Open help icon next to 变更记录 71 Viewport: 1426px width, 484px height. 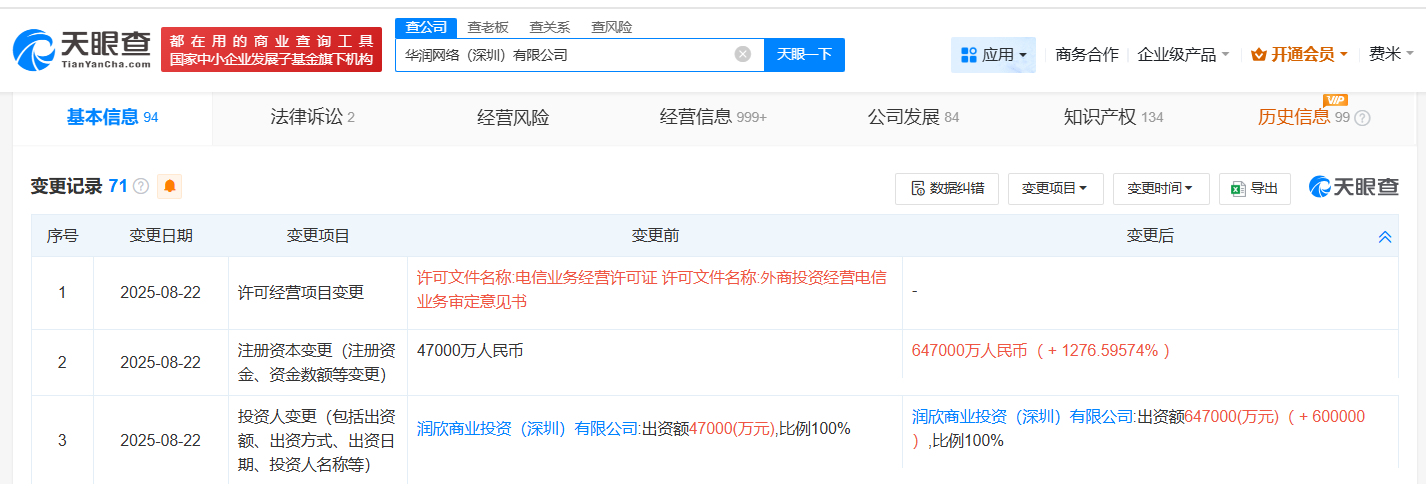(x=141, y=186)
